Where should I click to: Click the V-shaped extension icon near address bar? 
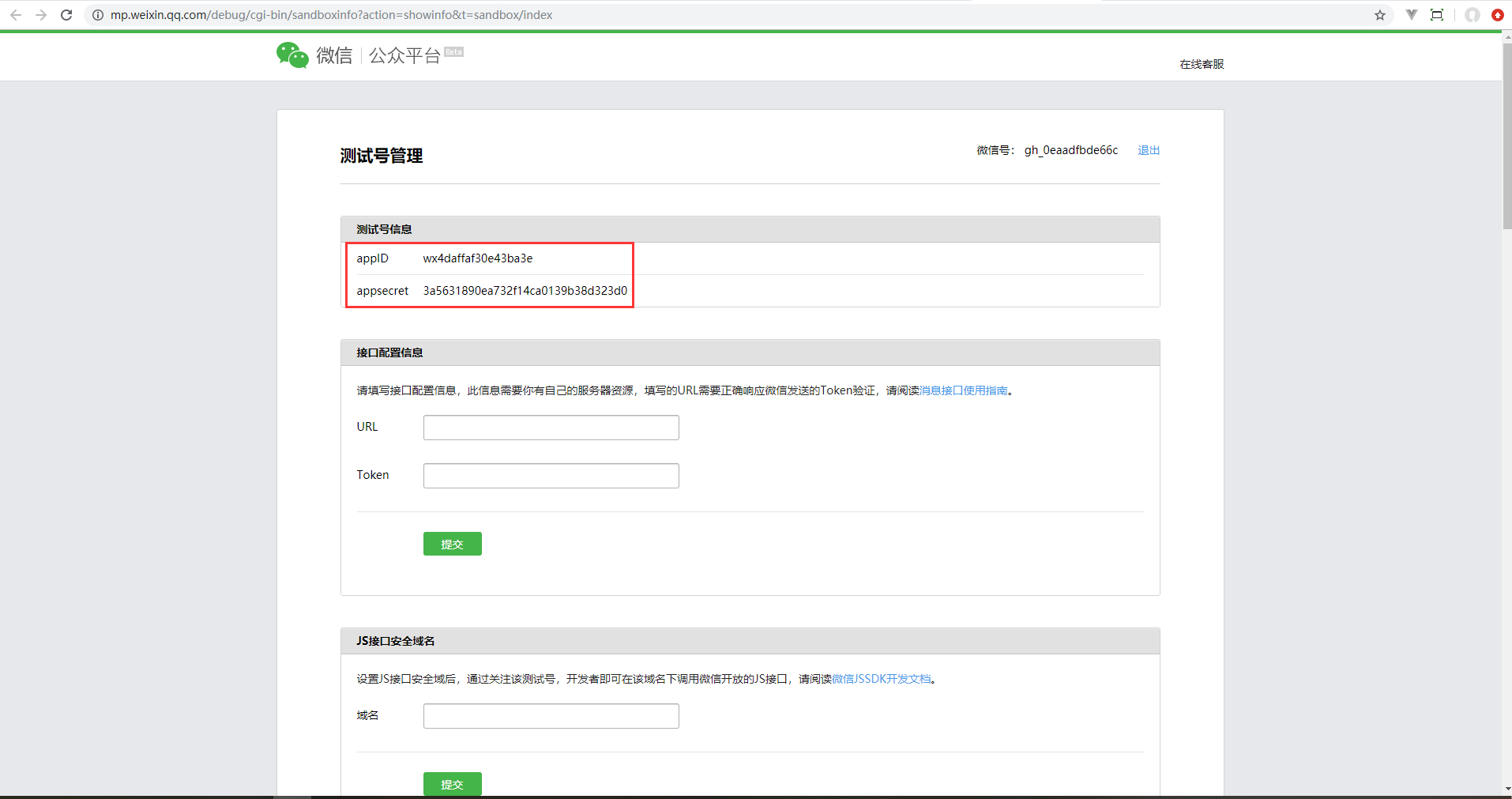[x=1411, y=14]
